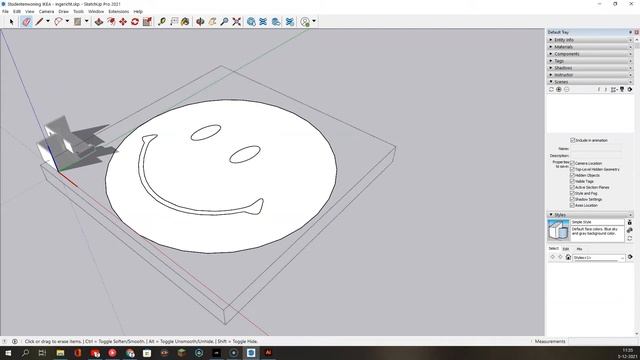Open the File menu
The width and height of the screenshot is (640, 360).
point(5,11)
